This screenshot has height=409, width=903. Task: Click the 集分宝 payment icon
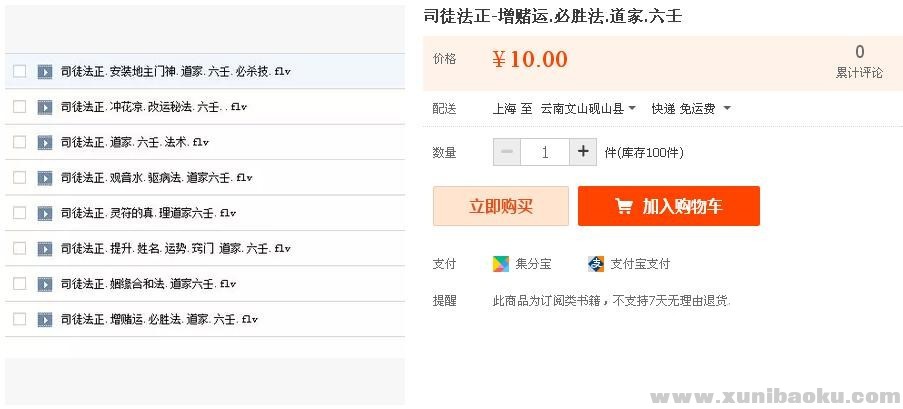pos(501,264)
